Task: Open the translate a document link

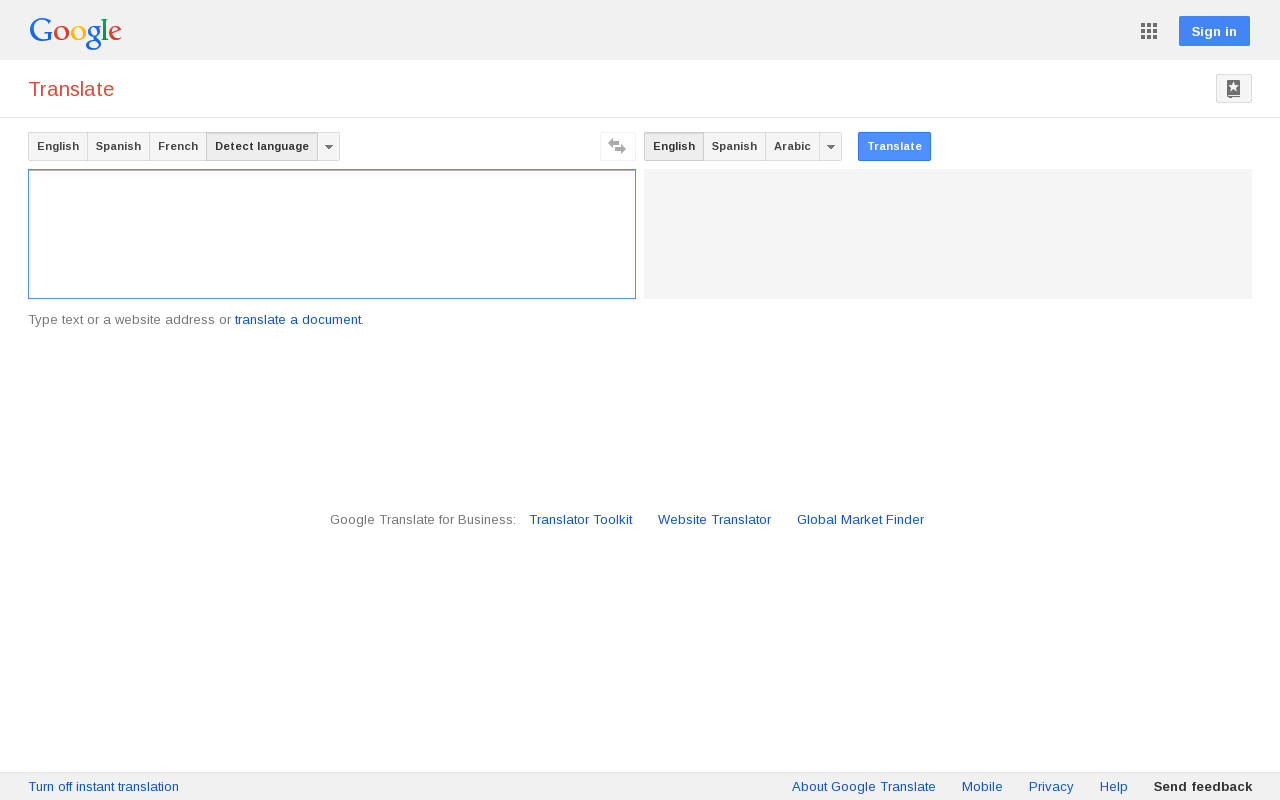Action: (298, 320)
